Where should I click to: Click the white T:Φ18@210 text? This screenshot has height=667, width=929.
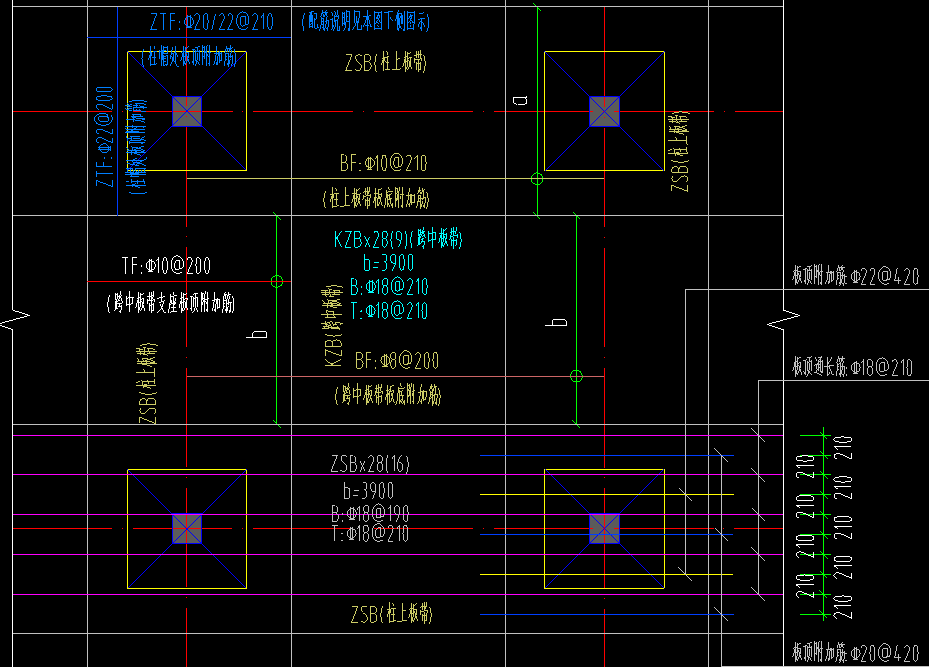pyautogui.click(x=370, y=534)
